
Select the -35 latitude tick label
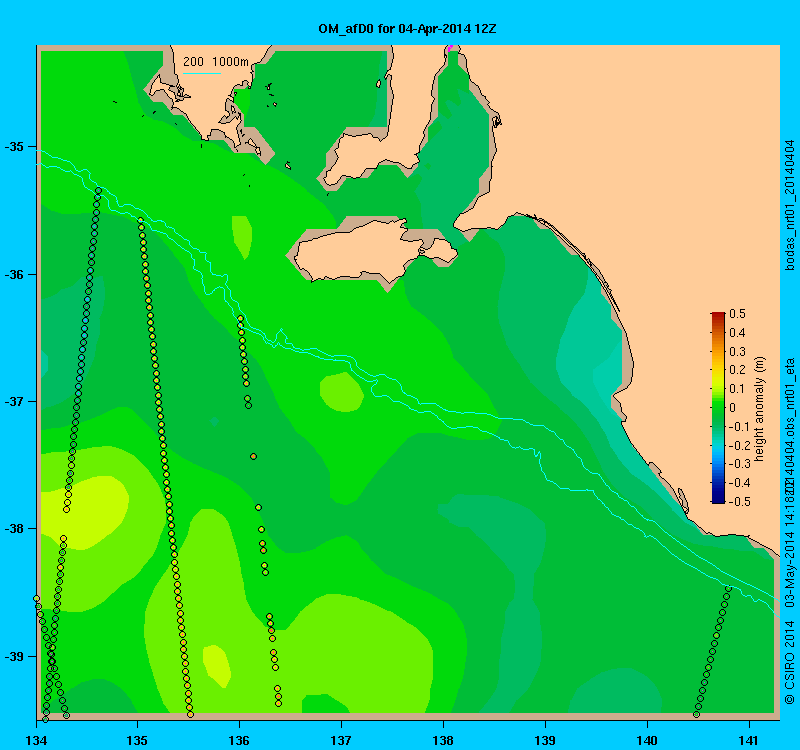(x=14, y=147)
